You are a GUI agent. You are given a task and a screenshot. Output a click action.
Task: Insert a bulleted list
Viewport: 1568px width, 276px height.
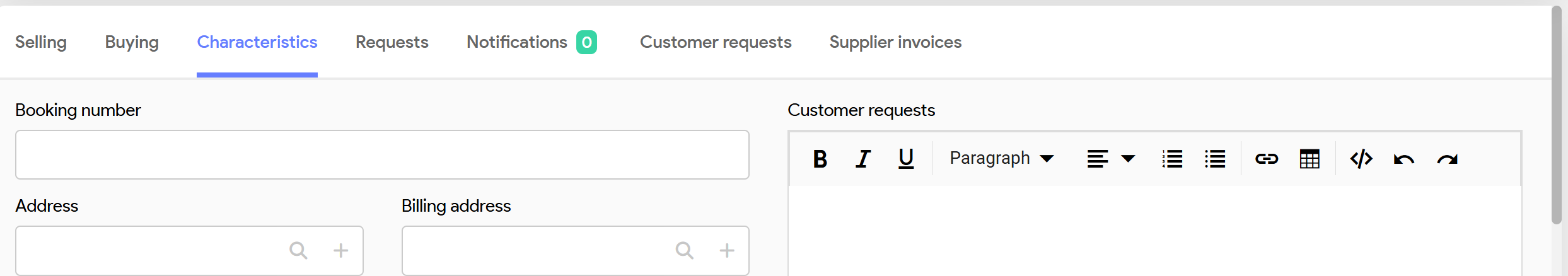(1215, 159)
